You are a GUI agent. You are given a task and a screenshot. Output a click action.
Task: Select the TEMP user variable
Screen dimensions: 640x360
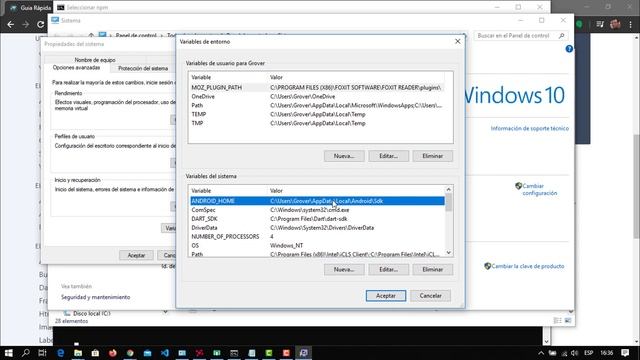tap(317, 114)
